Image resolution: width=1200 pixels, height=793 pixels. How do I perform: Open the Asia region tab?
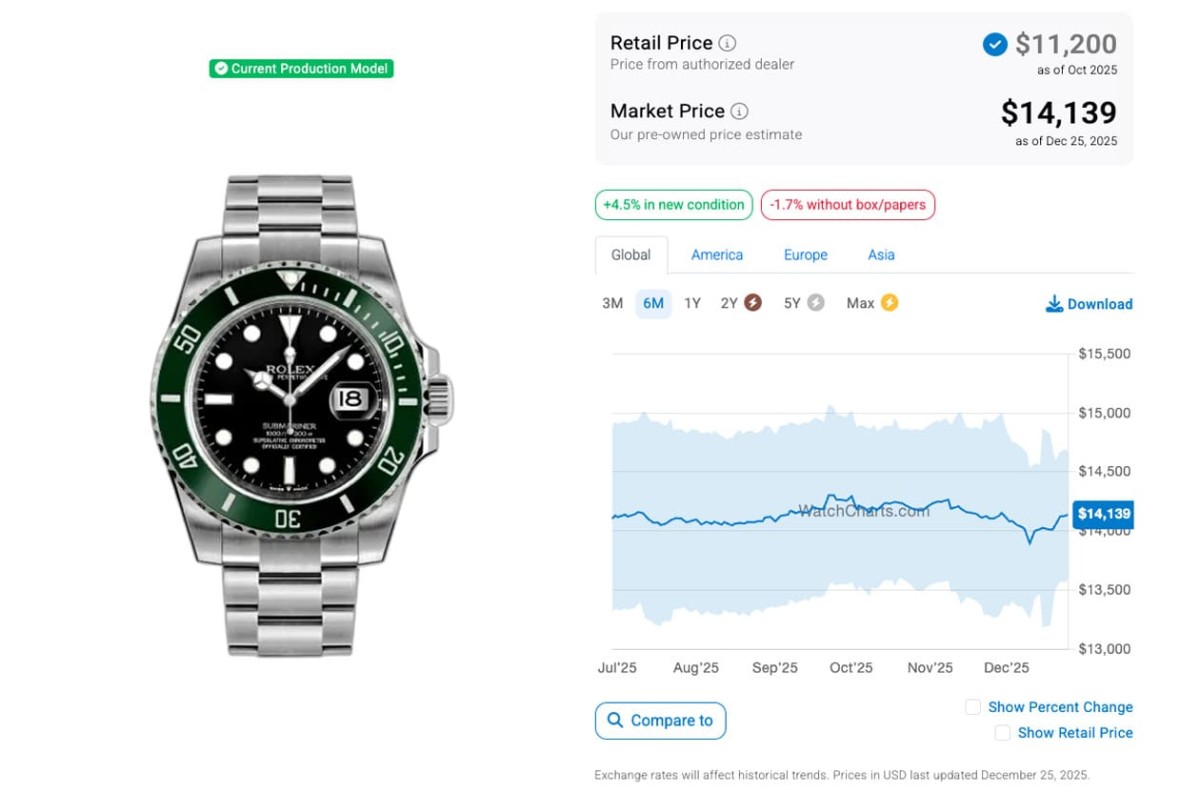tap(881, 255)
